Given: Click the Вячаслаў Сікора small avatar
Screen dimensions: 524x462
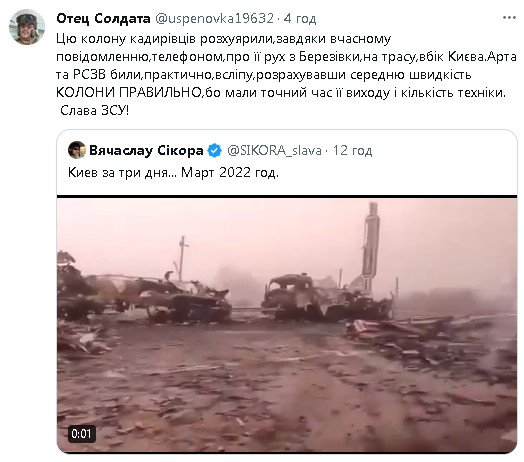Looking at the screenshot, I should tap(77, 150).
